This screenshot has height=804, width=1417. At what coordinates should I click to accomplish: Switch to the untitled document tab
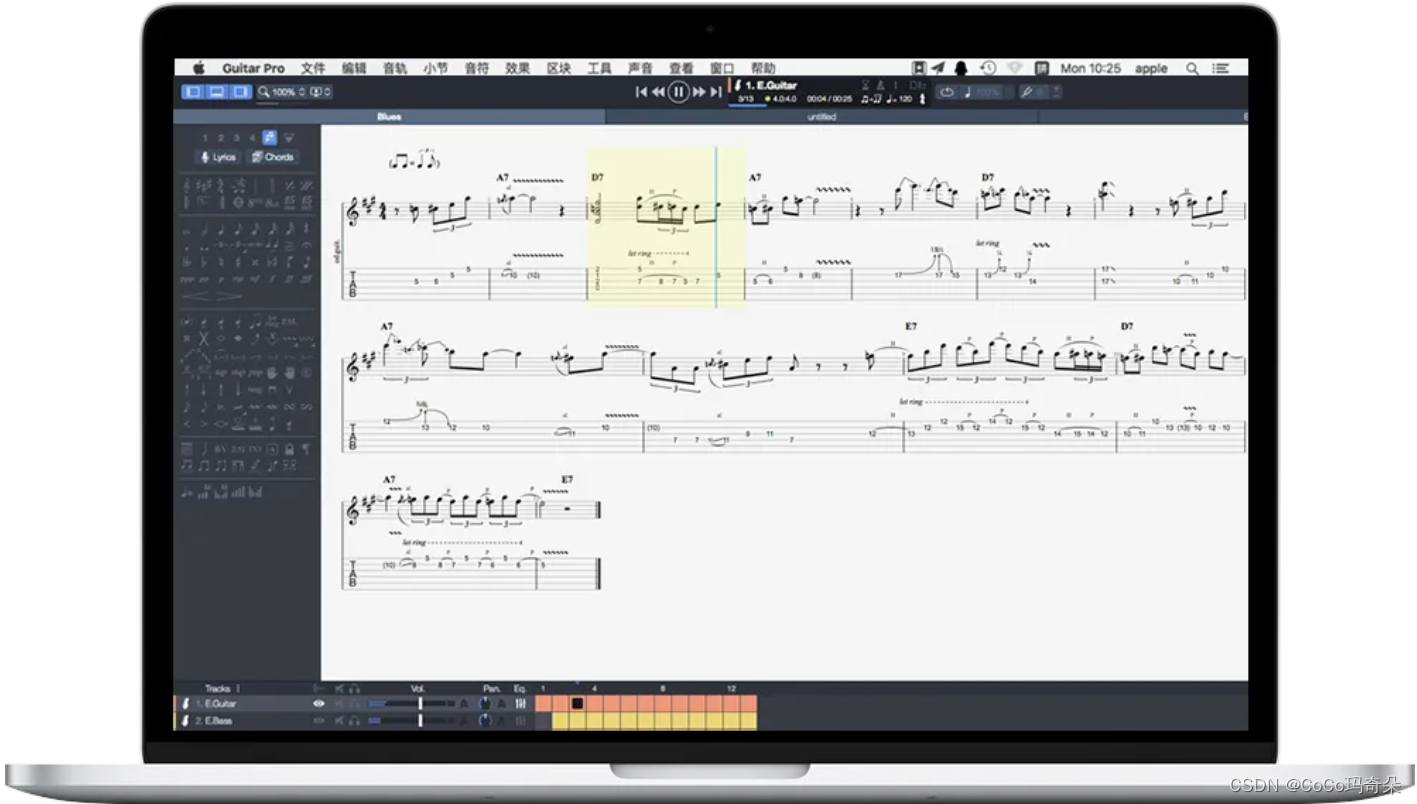[x=821, y=117]
